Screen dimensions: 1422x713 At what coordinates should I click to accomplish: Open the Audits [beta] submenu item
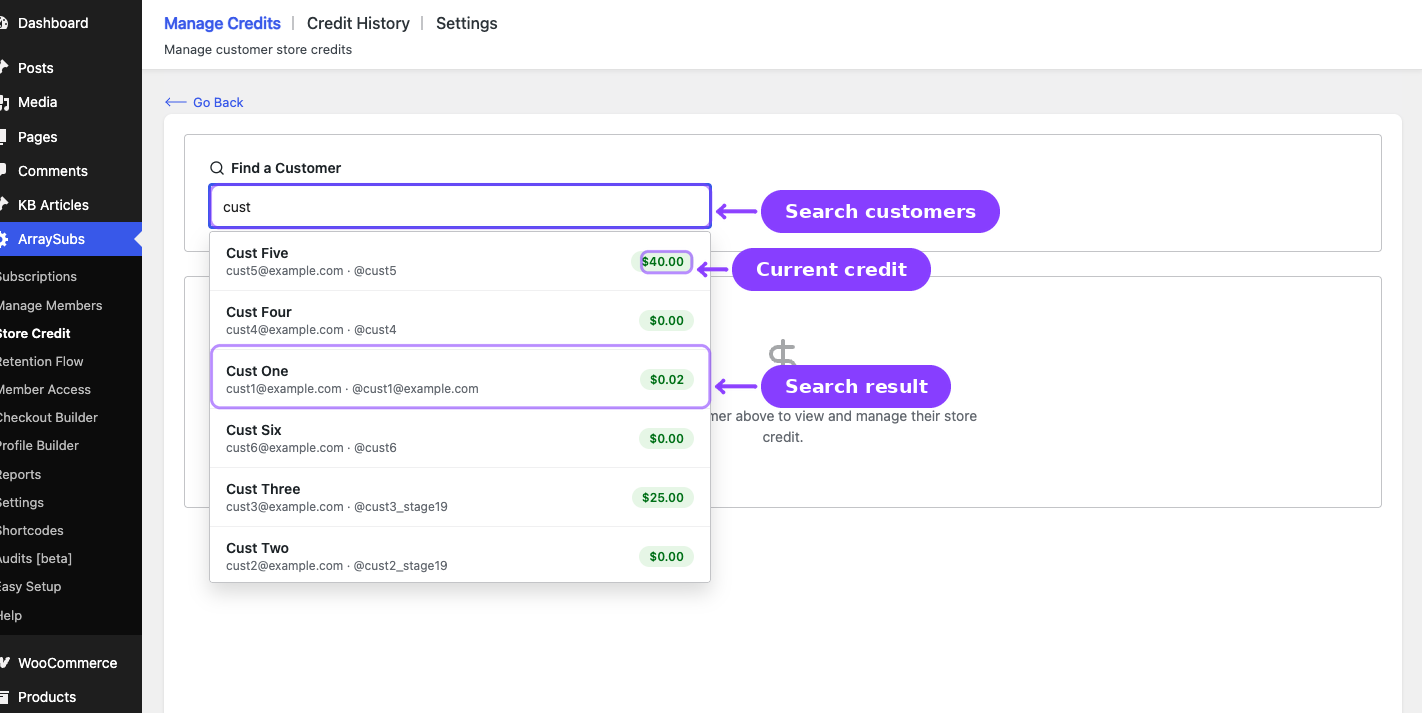(35, 558)
